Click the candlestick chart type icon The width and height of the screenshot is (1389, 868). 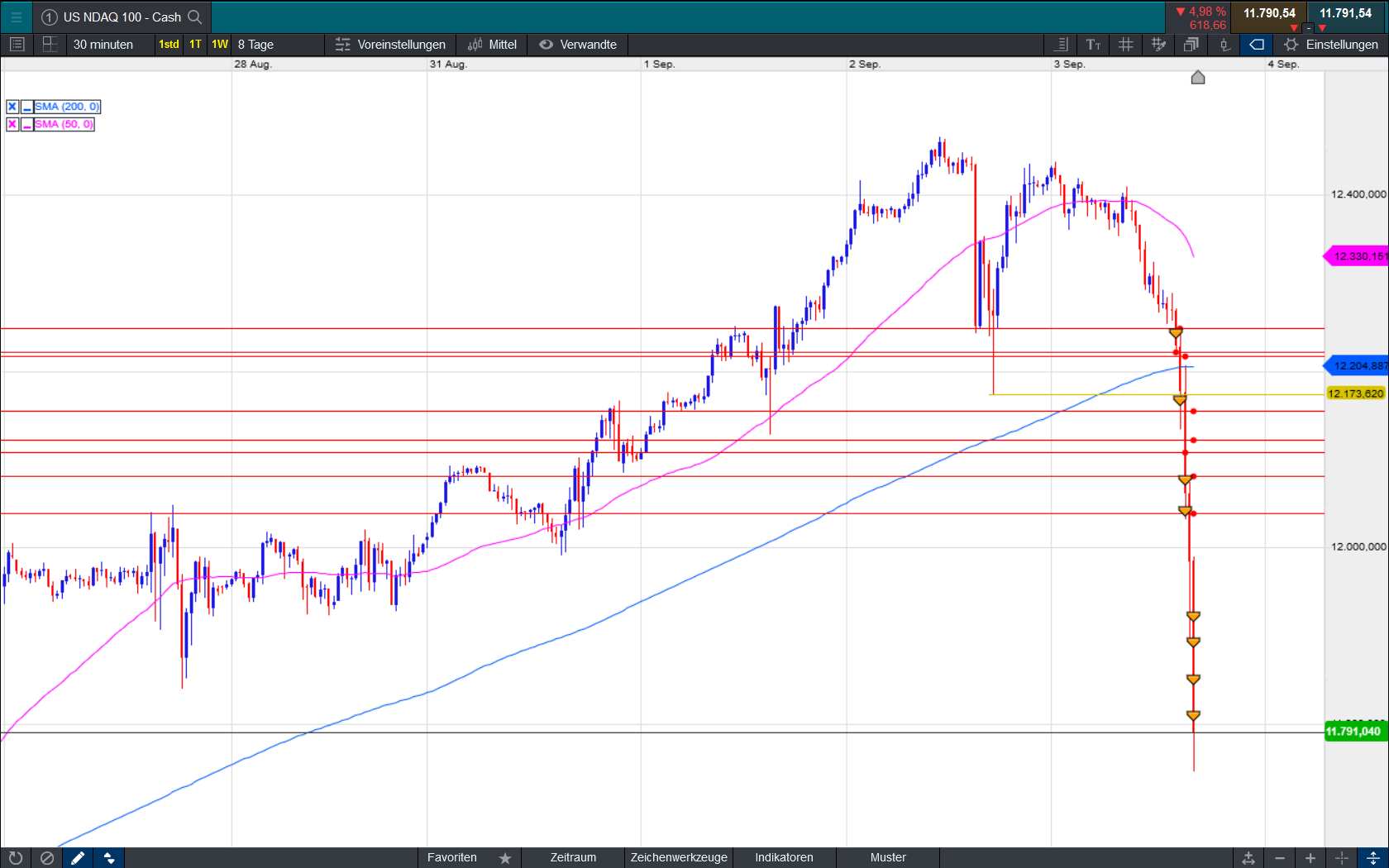pyautogui.click(x=1224, y=45)
